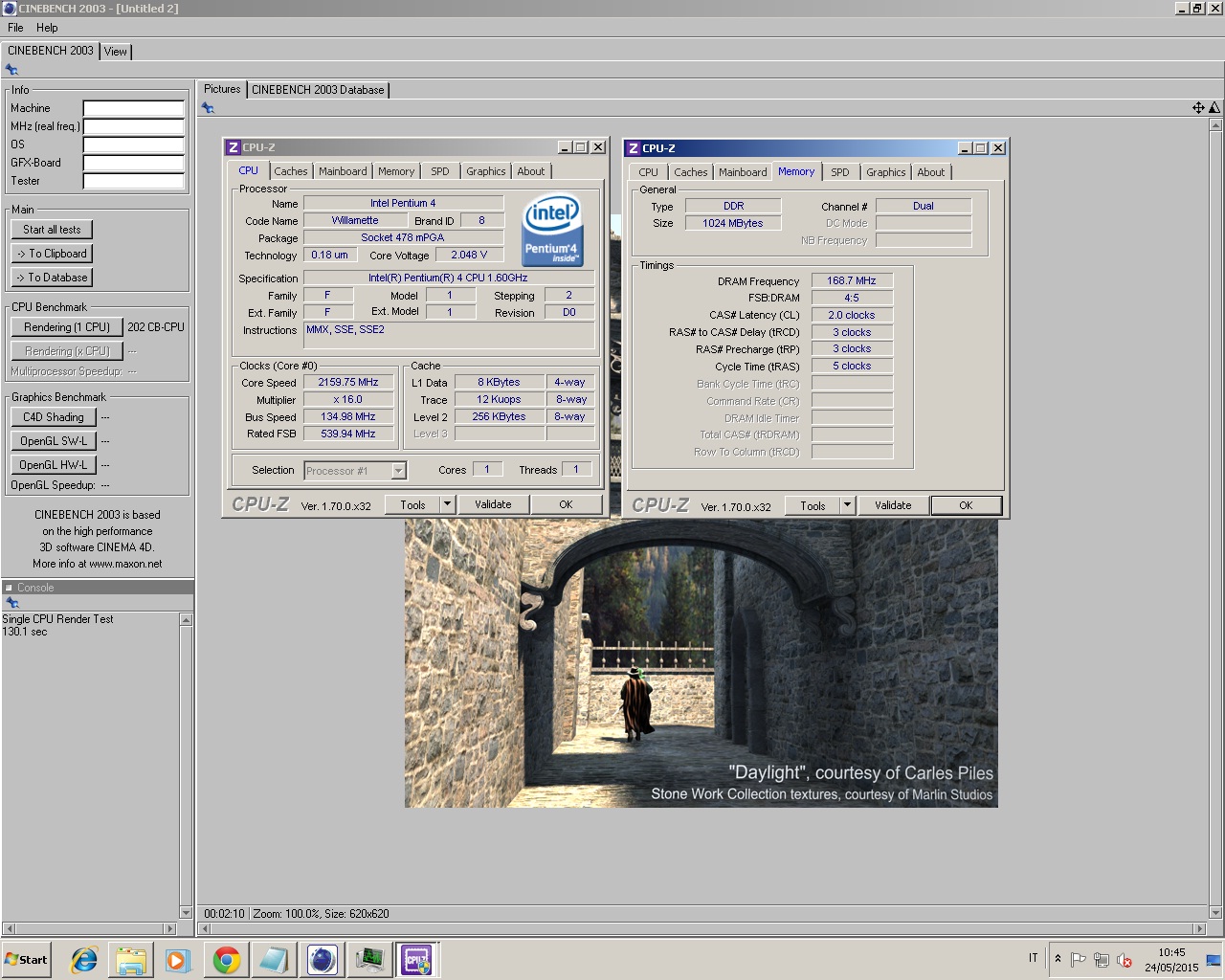Viewport: 1225px width, 980px height.
Task: Click the four-arrow move icon in the picture viewer
Action: tap(1198, 108)
